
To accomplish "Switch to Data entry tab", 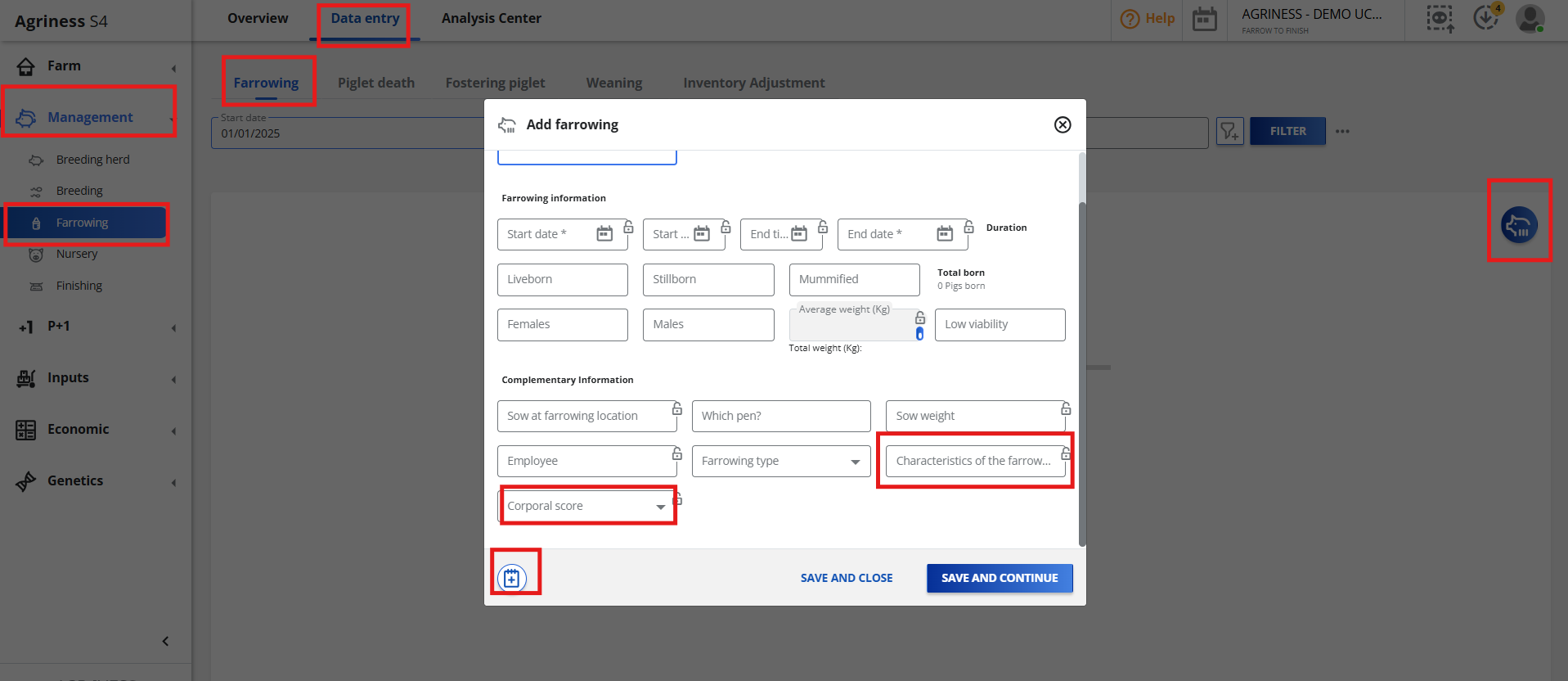I will click(x=365, y=18).
